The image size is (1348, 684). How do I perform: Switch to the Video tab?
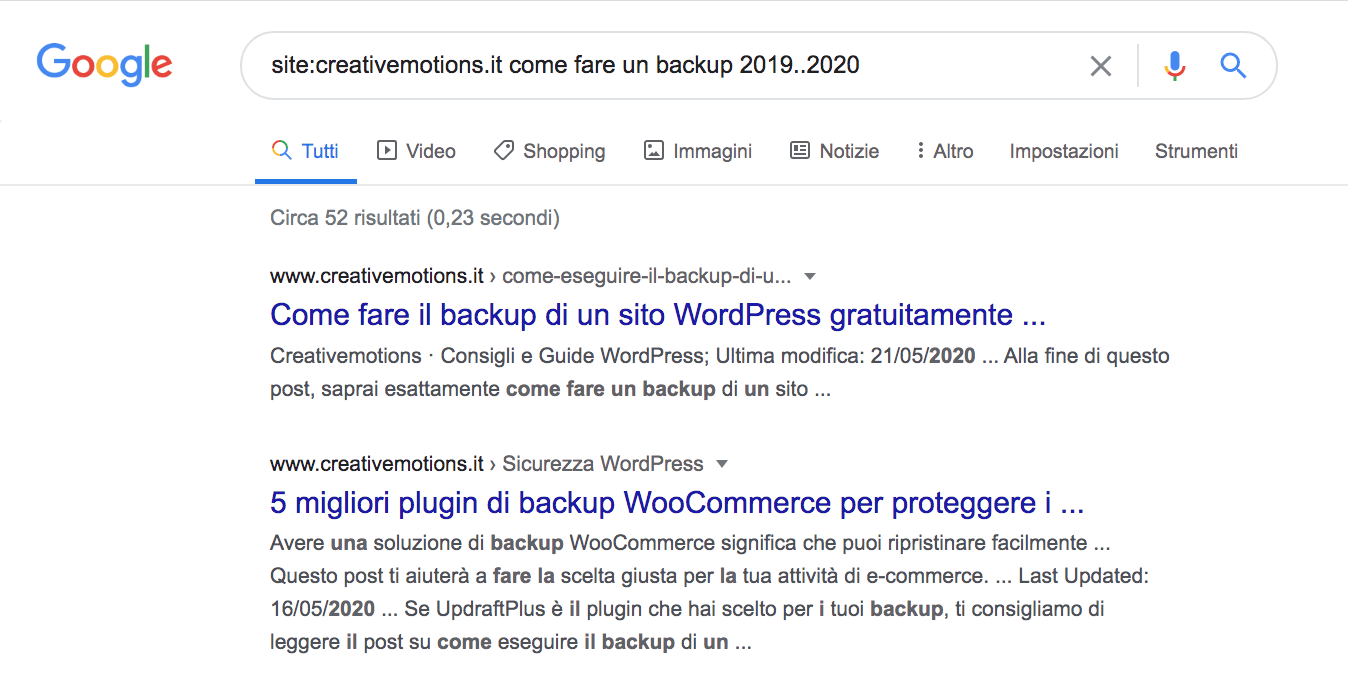416,151
